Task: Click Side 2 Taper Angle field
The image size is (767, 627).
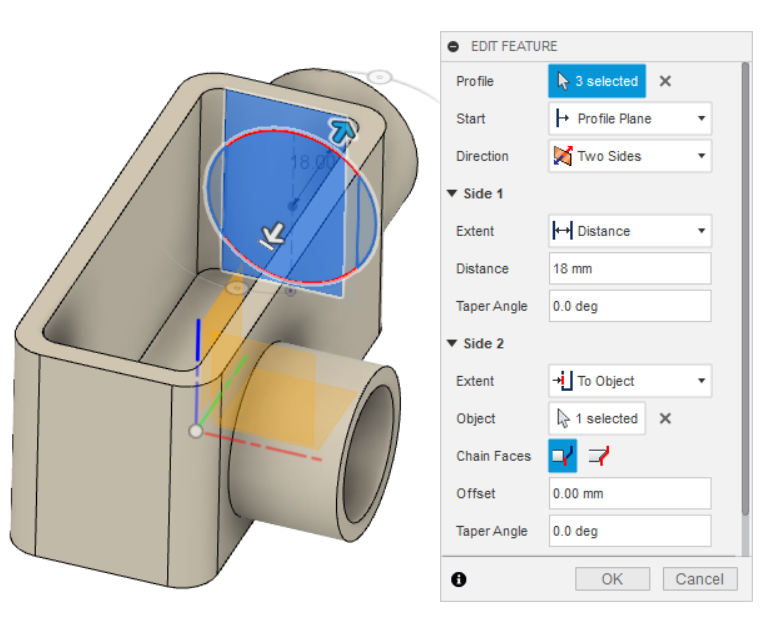Action: tap(630, 531)
